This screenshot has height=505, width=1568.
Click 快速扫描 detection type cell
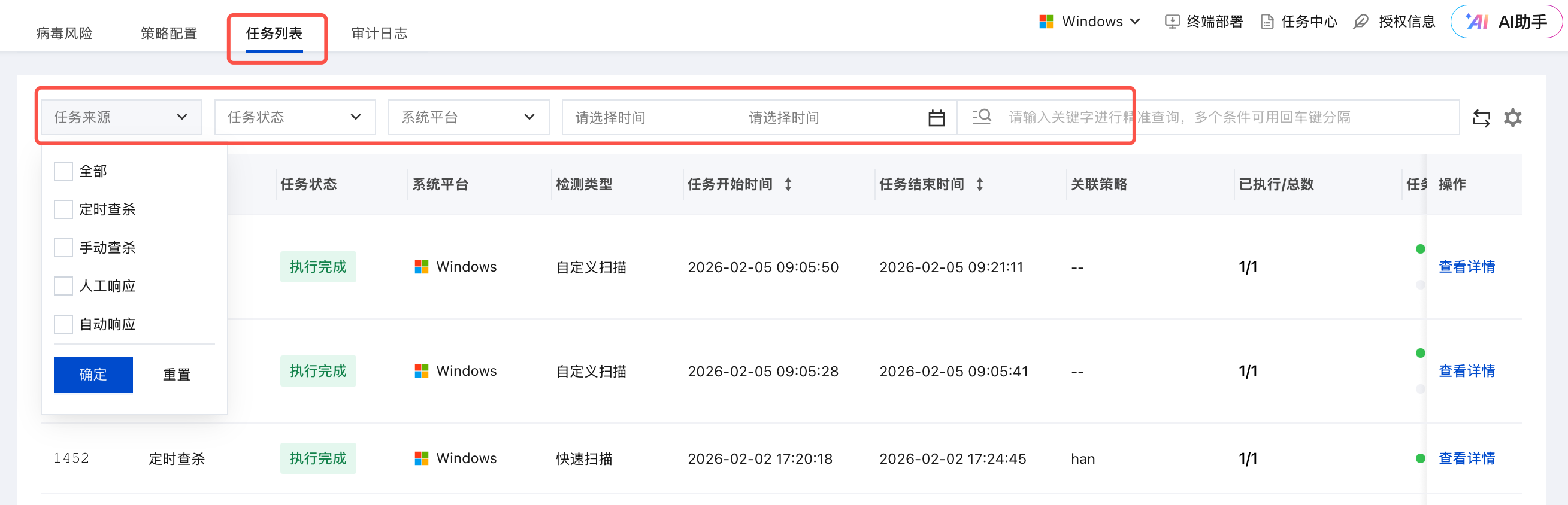click(x=585, y=459)
